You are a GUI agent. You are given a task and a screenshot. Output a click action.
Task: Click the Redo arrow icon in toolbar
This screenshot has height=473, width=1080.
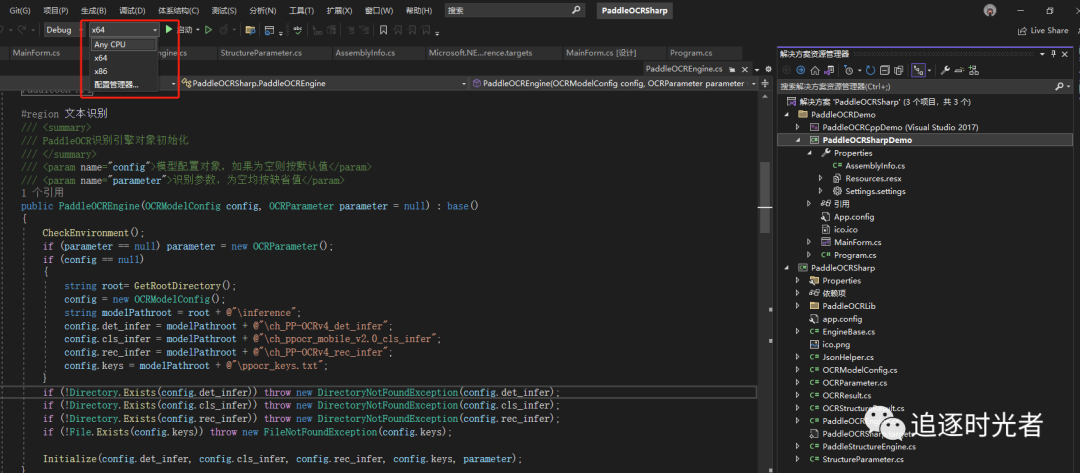[x=22, y=30]
